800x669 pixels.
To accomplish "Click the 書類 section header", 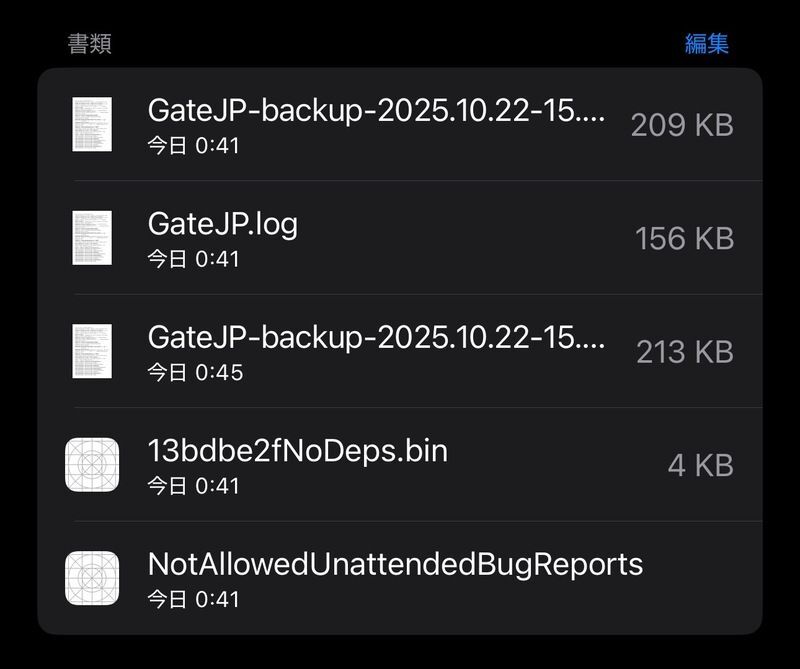I will tap(89, 43).
